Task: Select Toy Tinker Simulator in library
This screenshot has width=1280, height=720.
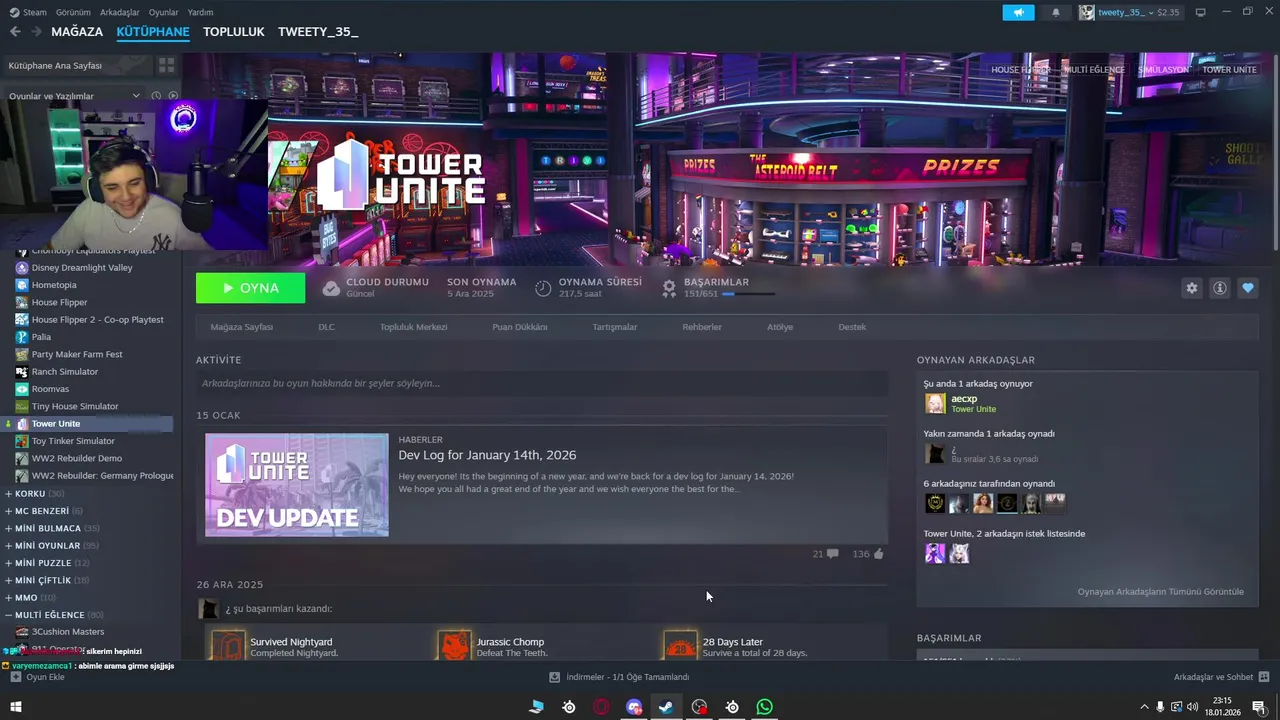Action: [73, 441]
